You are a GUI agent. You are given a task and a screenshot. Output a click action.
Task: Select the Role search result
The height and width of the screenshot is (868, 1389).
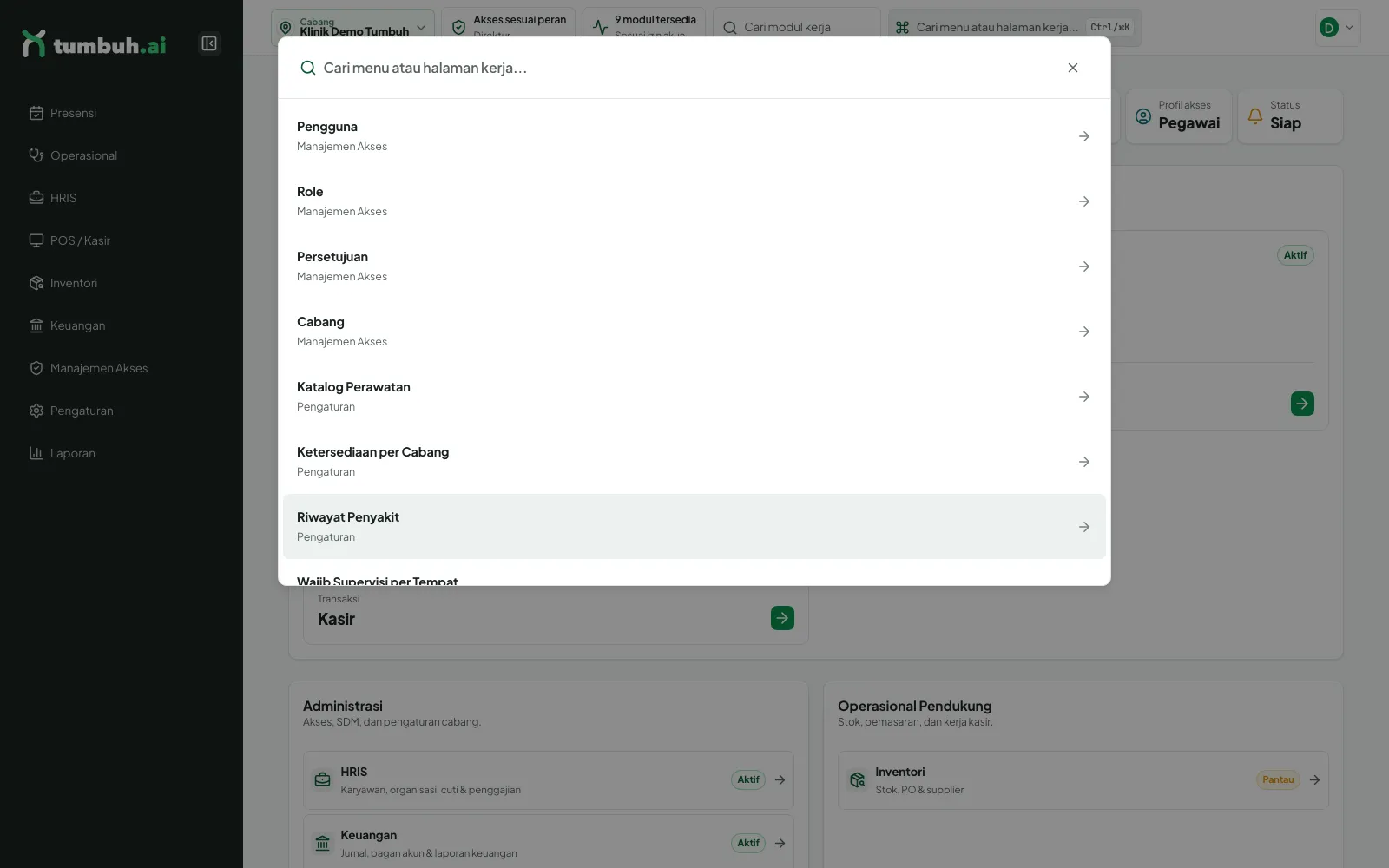pos(694,201)
